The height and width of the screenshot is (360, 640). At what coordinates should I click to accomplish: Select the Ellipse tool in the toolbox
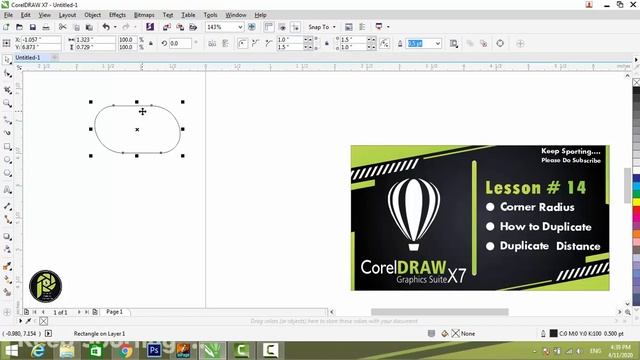(7, 160)
